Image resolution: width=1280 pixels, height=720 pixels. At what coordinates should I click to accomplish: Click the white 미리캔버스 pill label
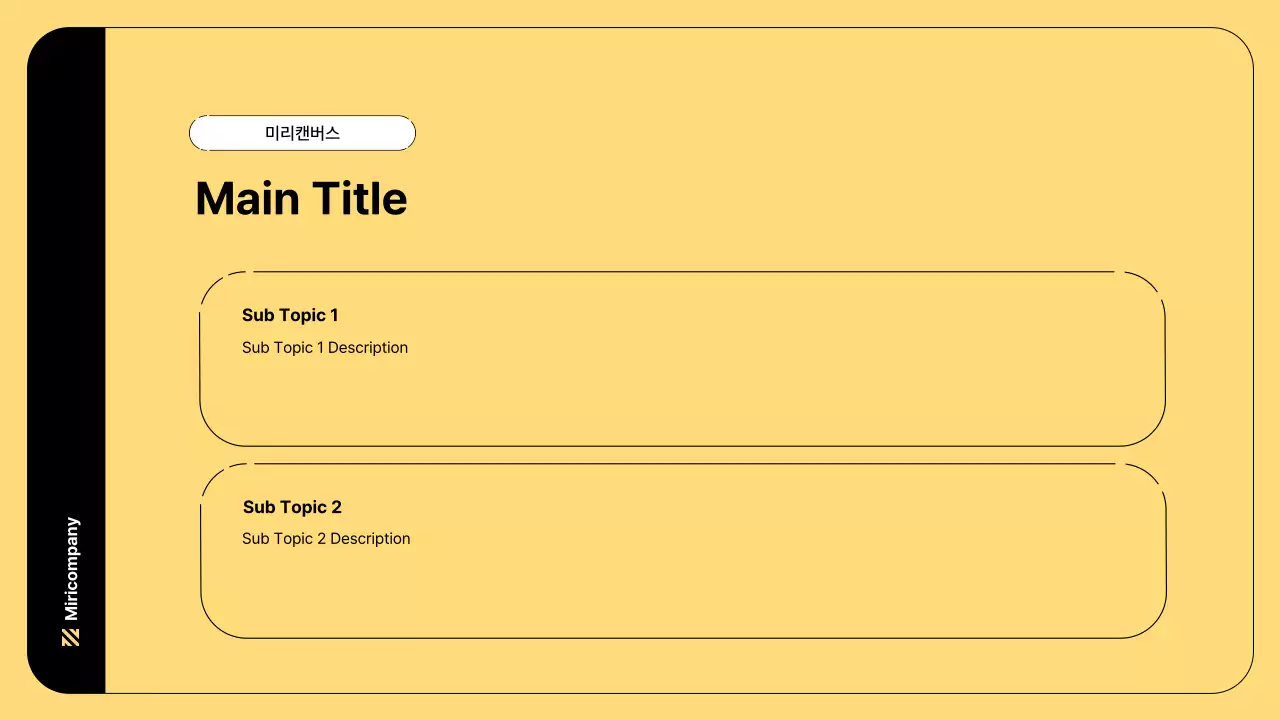pos(302,133)
